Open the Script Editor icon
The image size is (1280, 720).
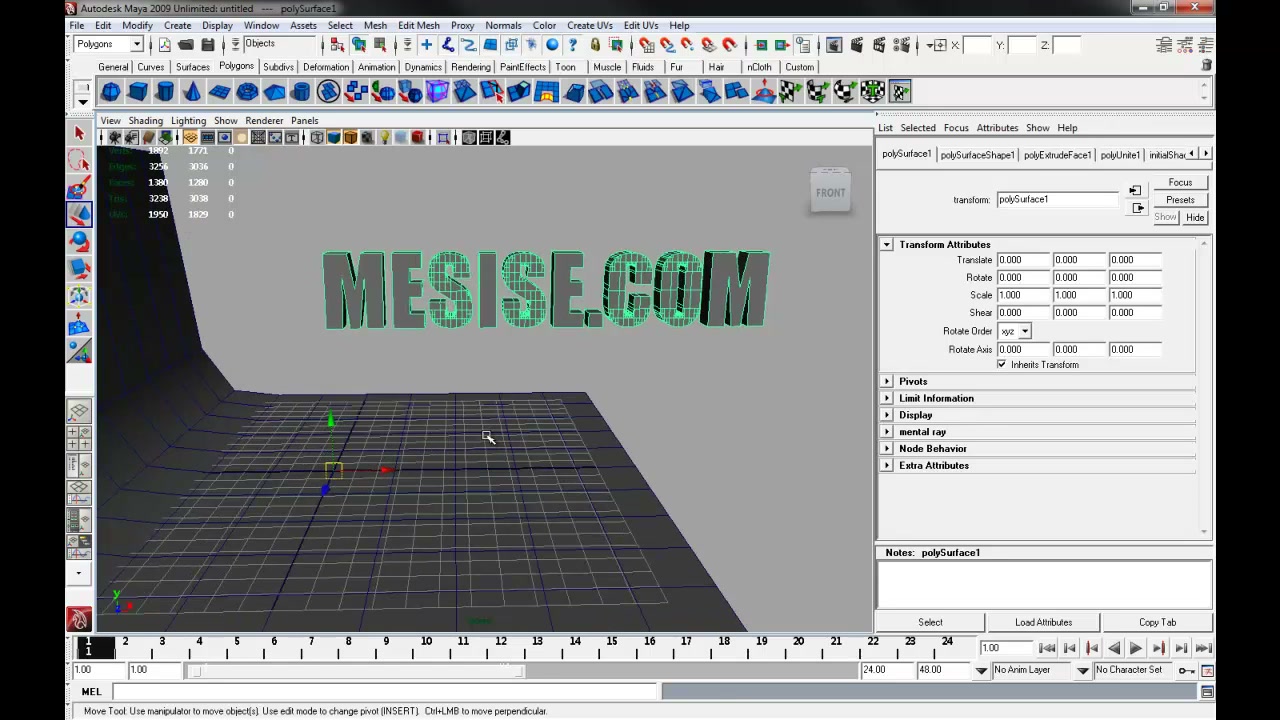coord(1207,692)
